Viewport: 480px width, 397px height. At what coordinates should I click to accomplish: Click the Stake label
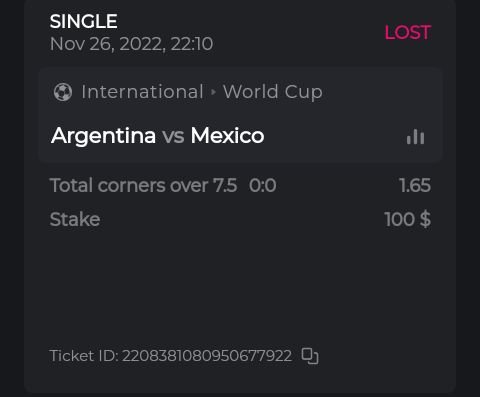pos(75,219)
